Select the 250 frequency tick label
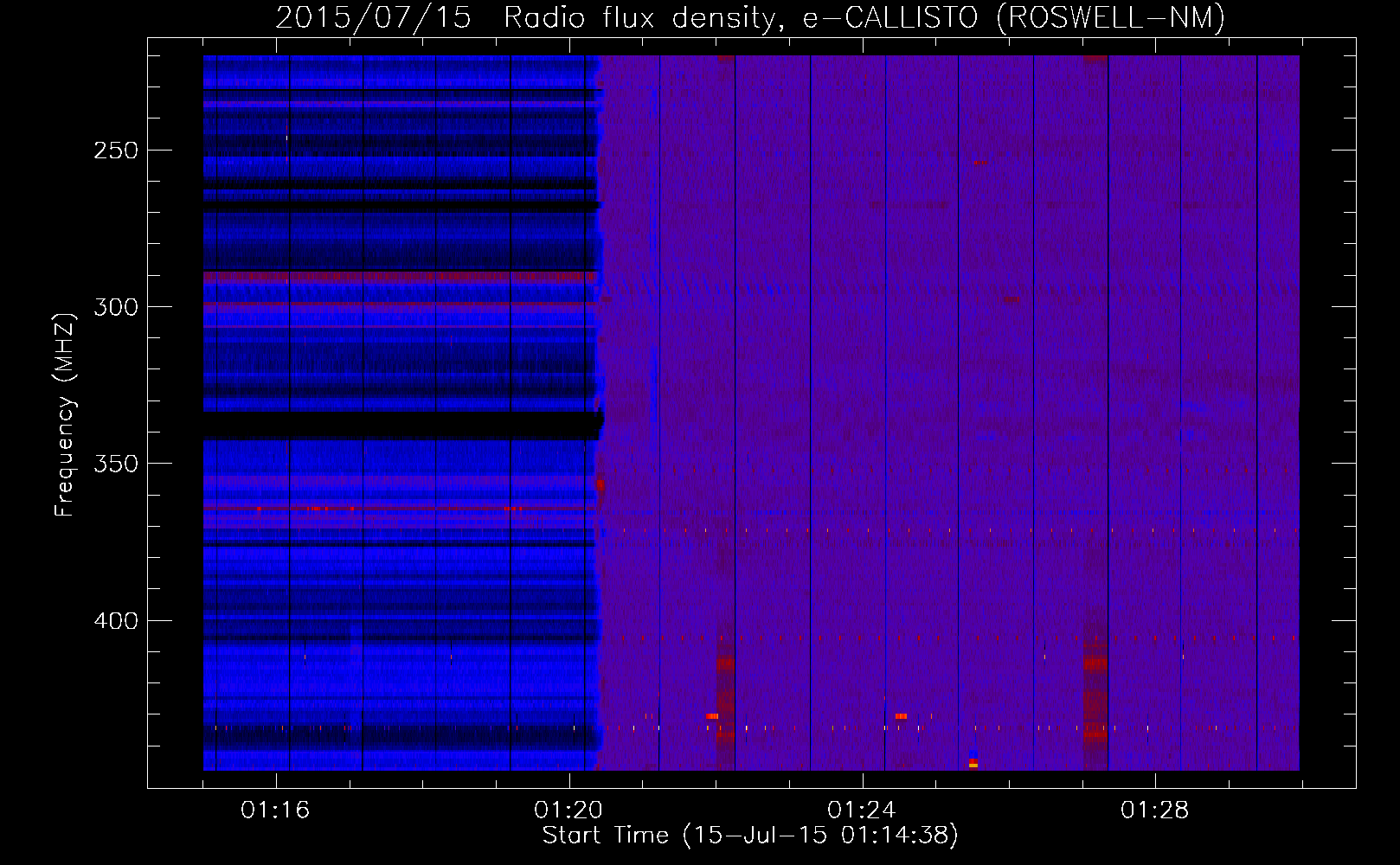1400x865 pixels. pyautogui.click(x=116, y=151)
